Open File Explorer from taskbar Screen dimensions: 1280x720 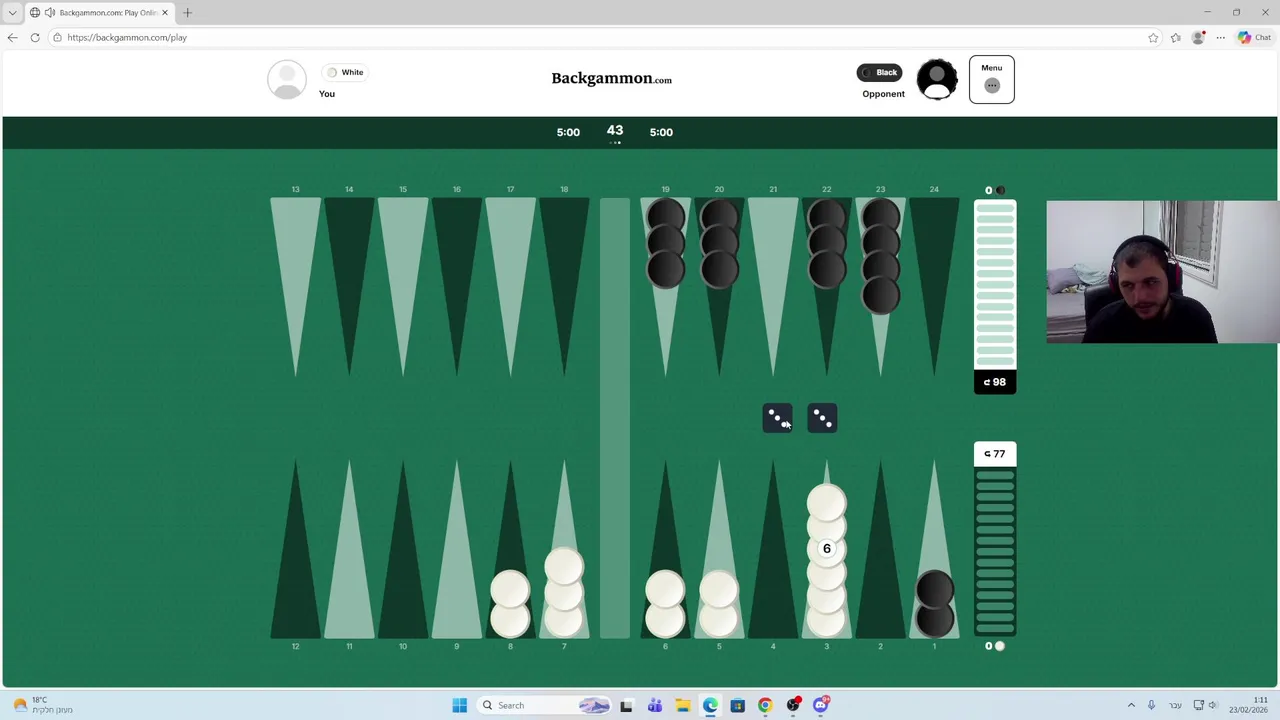pyautogui.click(x=682, y=705)
